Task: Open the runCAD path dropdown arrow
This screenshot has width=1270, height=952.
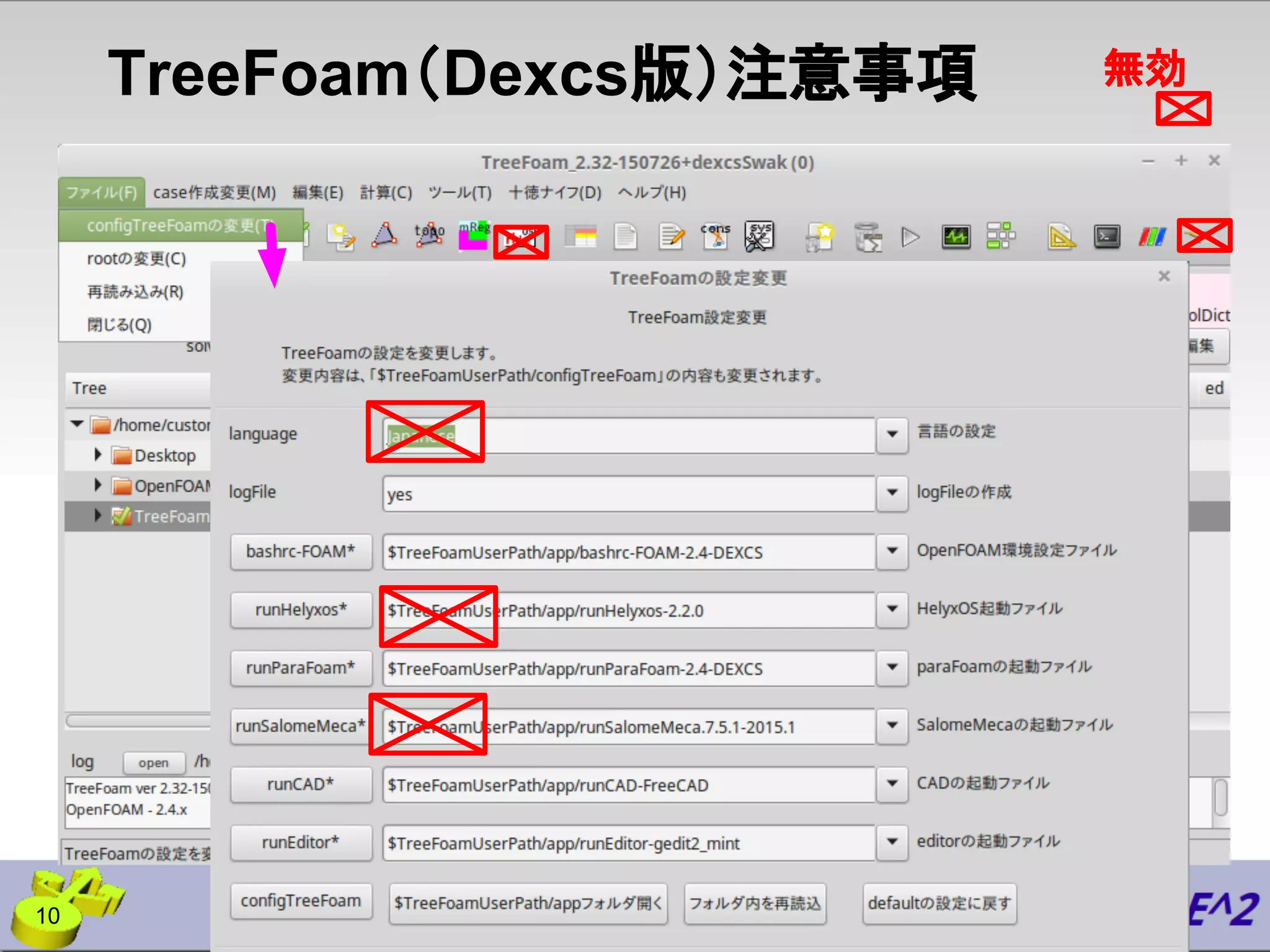Action: coord(892,784)
